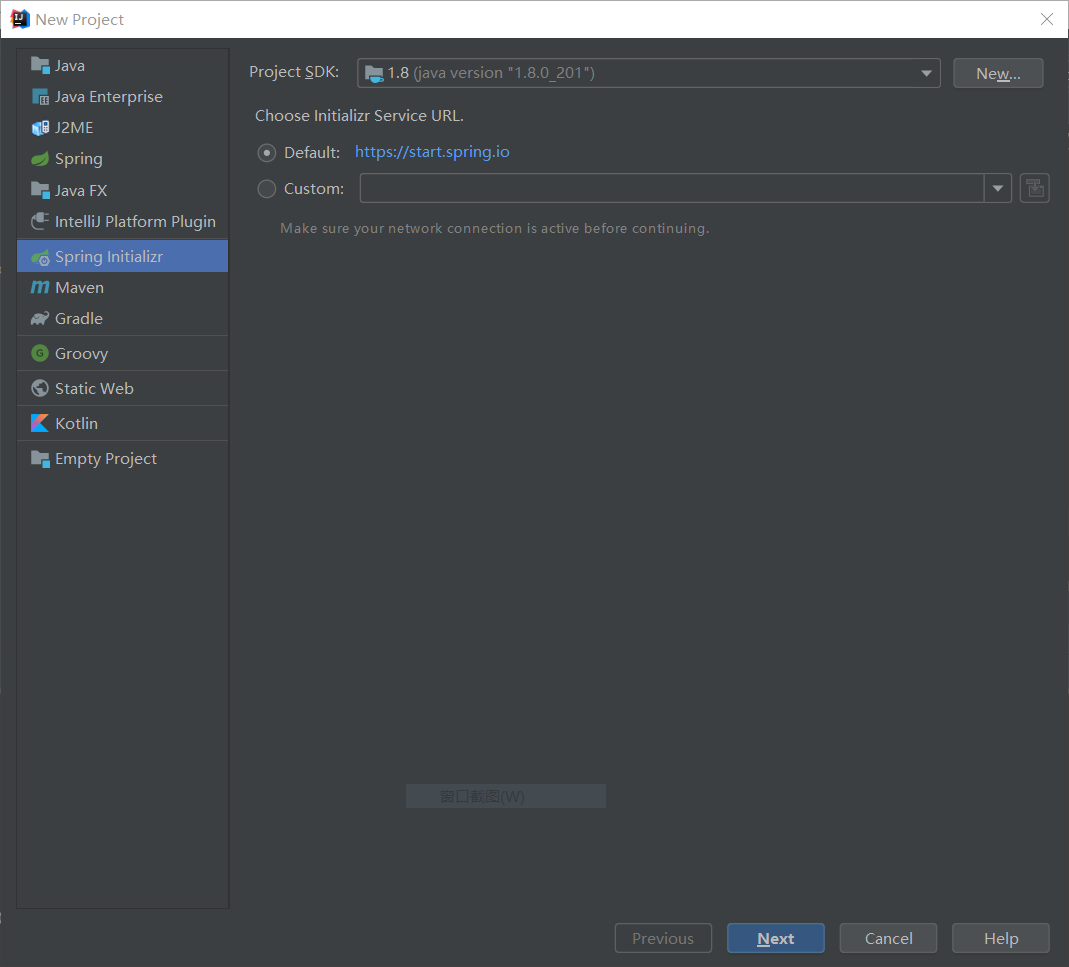Click the disabled Previous button
Viewport: 1069px width, 967px height.
click(663, 938)
